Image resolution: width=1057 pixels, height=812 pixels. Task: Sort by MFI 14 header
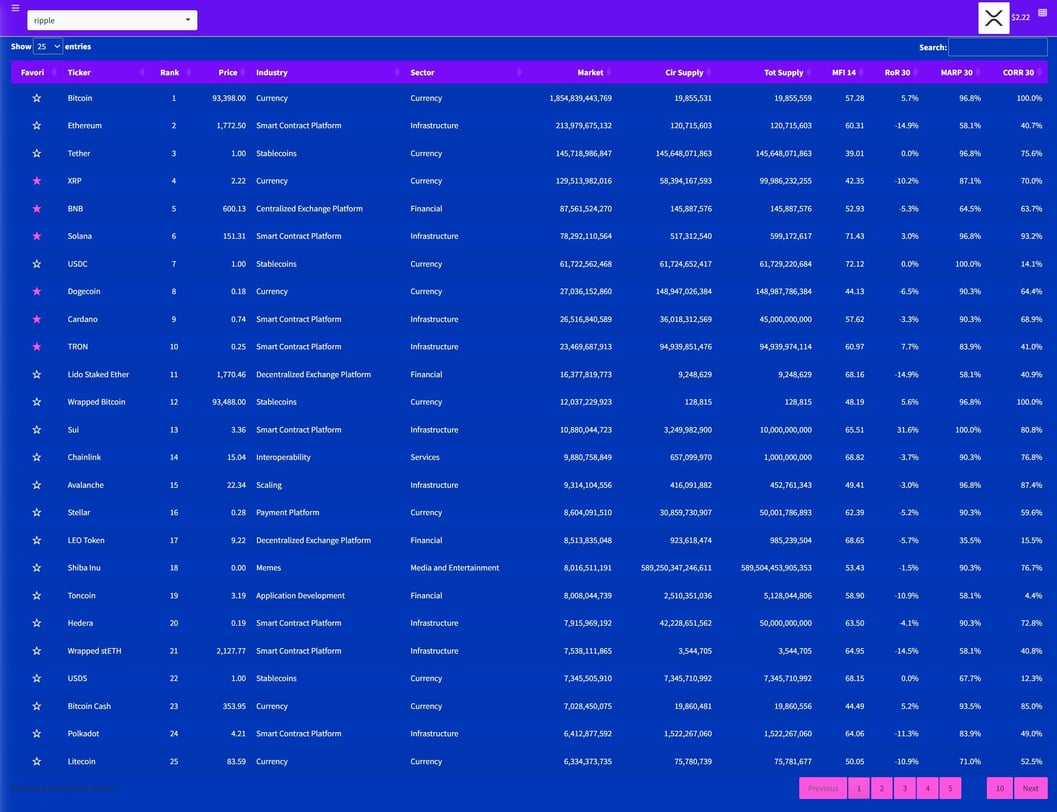click(843, 72)
